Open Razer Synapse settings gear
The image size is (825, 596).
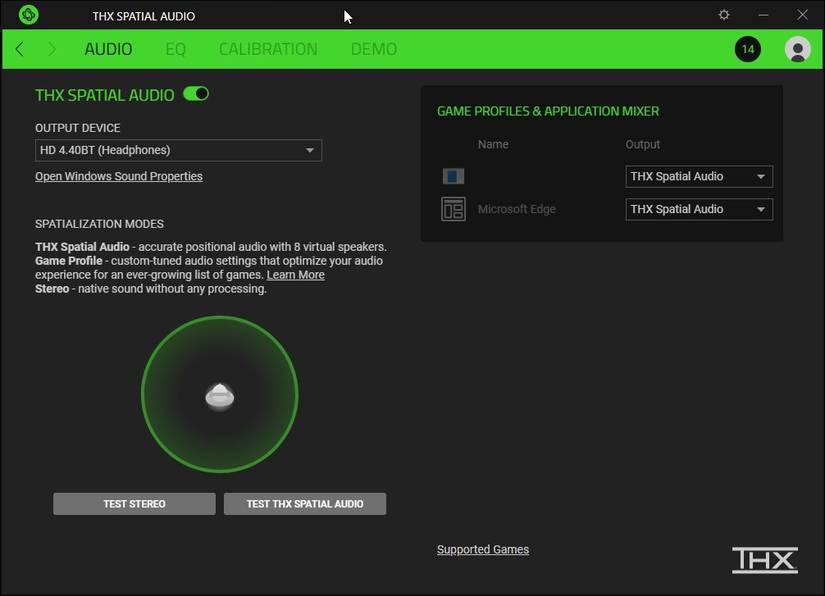tap(723, 15)
